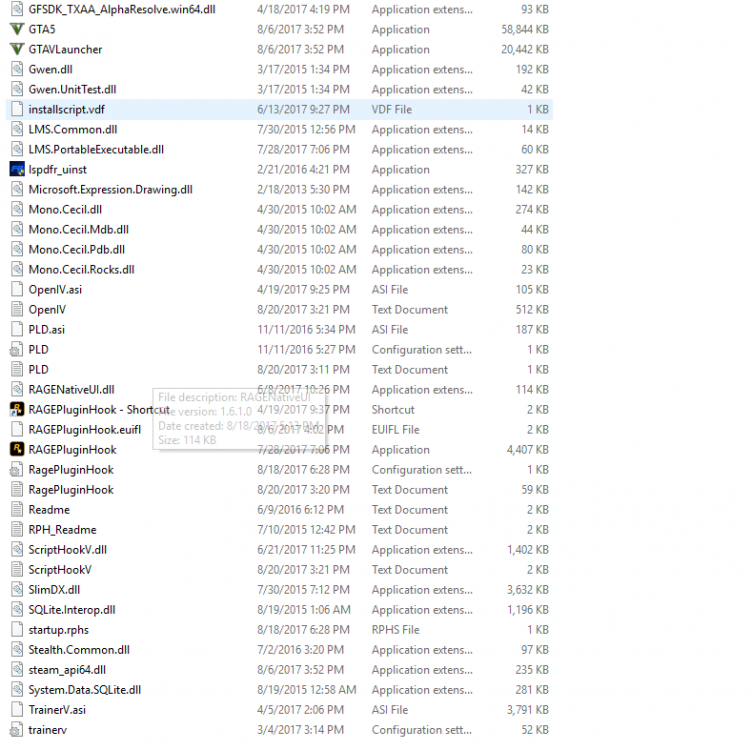Viewport: 752px width, 750px height.
Task: Select the trainerv file name
Action: (x=47, y=730)
